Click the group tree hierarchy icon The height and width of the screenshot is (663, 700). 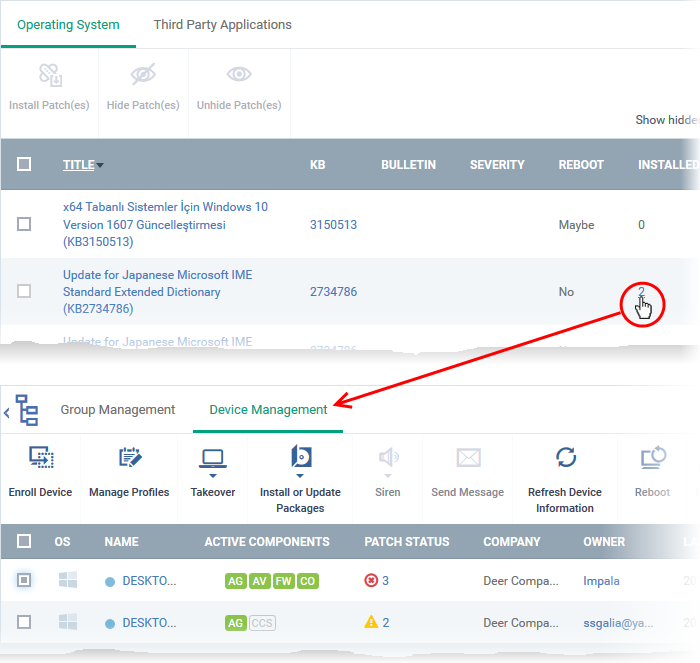coord(27,411)
